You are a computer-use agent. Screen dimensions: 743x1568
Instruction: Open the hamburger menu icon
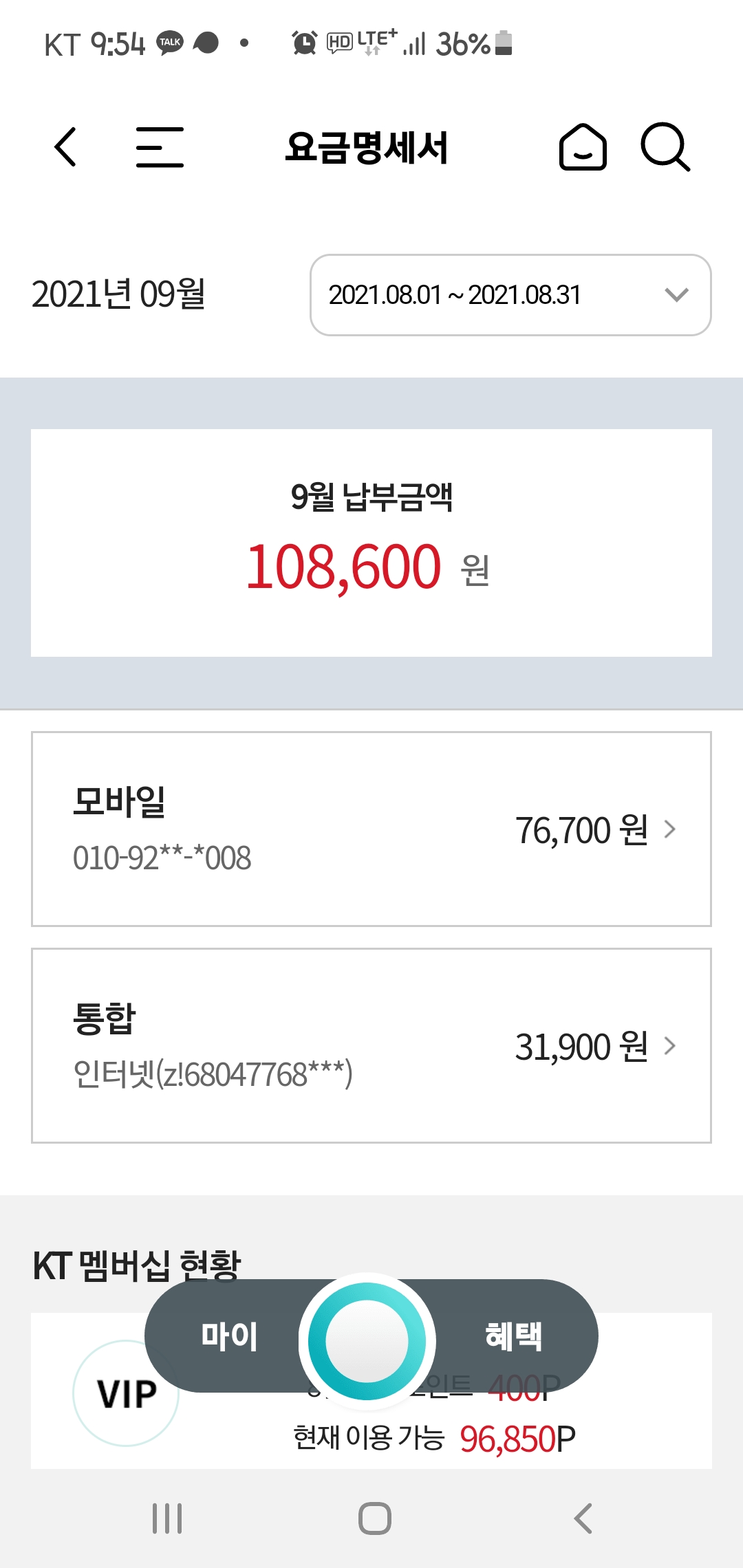click(160, 146)
